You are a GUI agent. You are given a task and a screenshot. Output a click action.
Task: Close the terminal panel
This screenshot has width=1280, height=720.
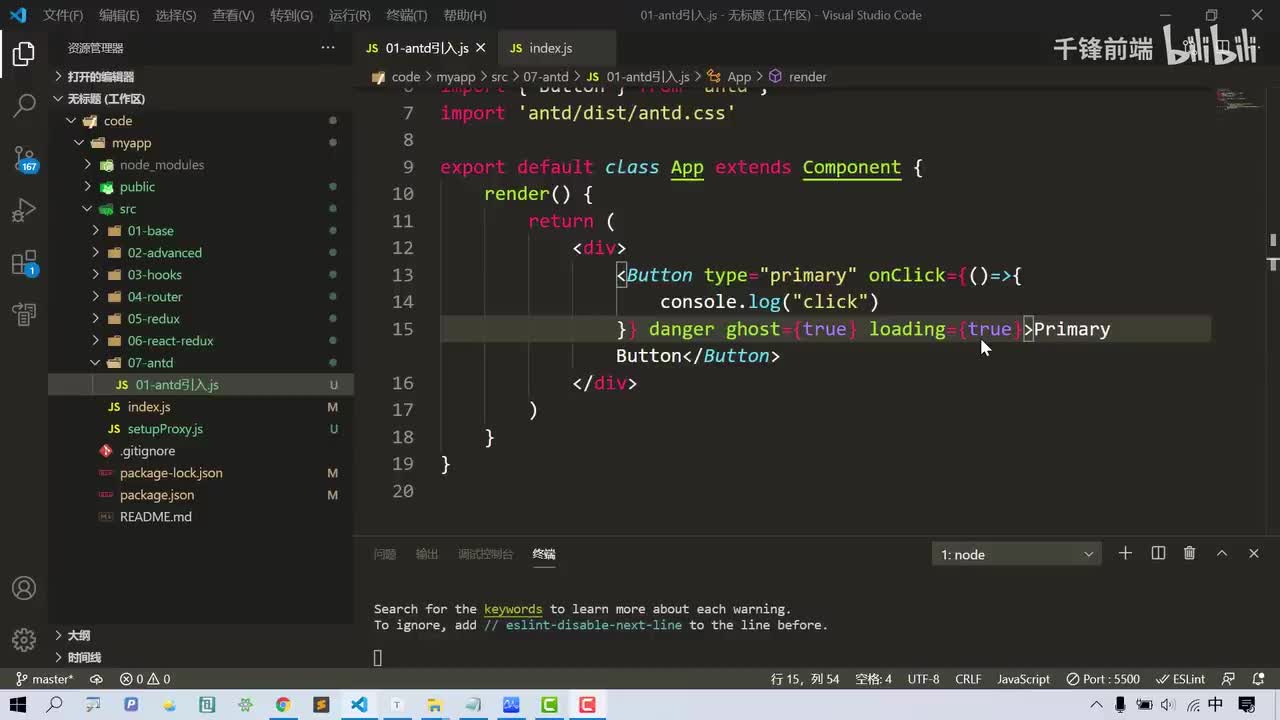point(1253,553)
